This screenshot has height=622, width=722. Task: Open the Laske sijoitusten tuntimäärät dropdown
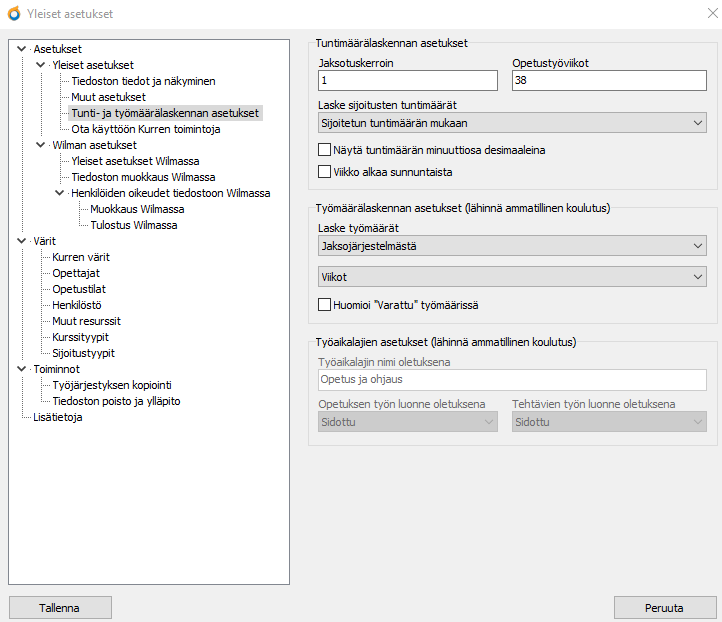(x=510, y=123)
